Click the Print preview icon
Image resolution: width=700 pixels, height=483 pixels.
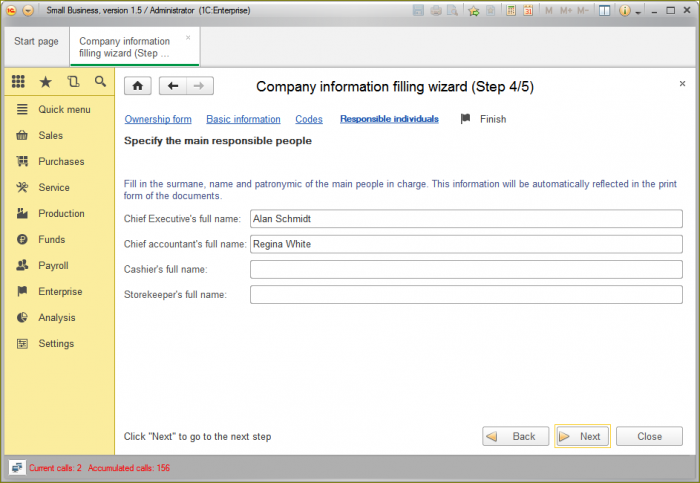[x=453, y=11]
